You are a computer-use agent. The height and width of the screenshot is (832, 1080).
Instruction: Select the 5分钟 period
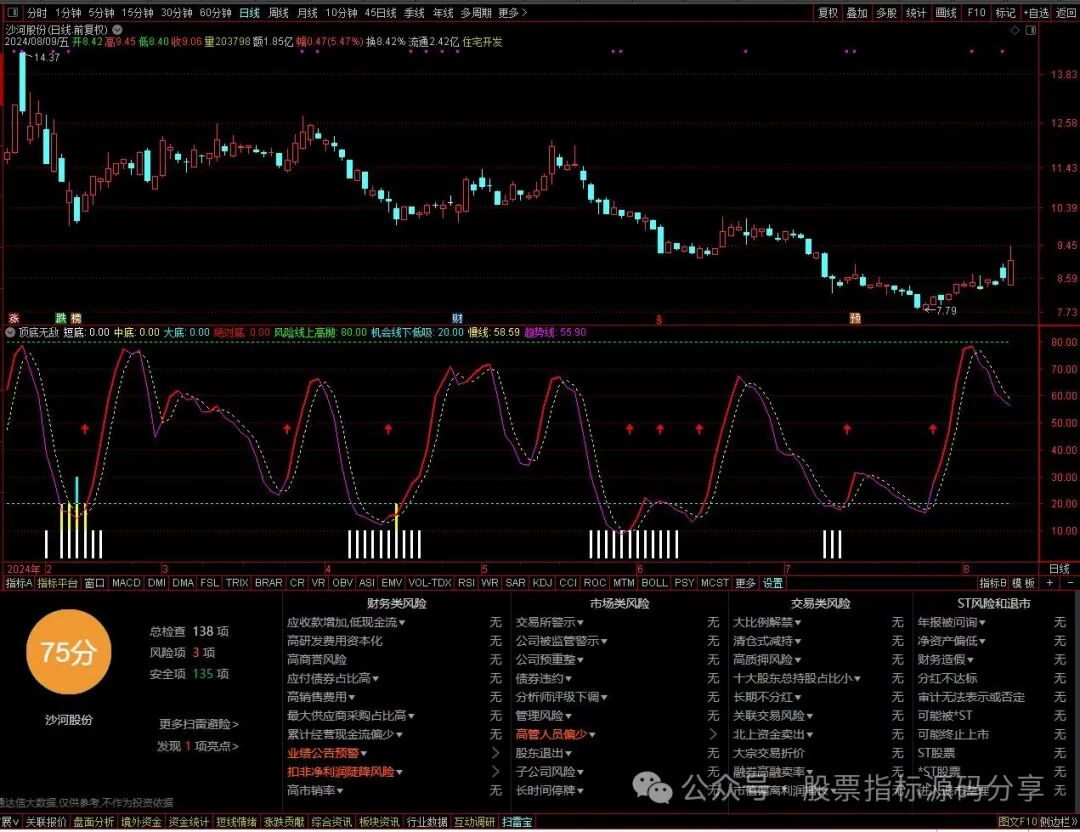(101, 12)
